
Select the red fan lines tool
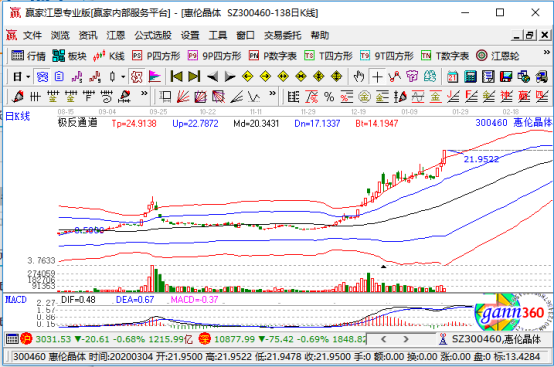[183, 96]
